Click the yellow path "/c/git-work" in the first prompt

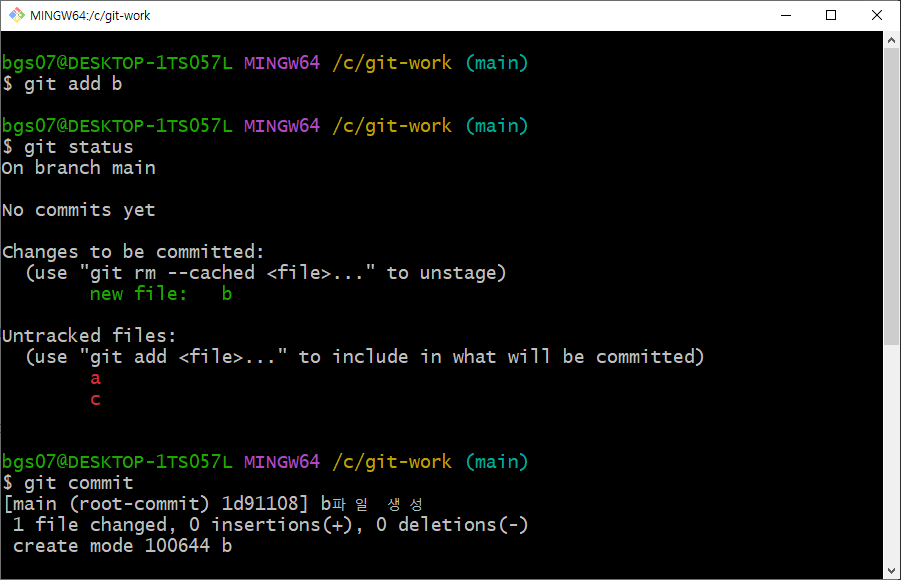pyautogui.click(x=391, y=62)
